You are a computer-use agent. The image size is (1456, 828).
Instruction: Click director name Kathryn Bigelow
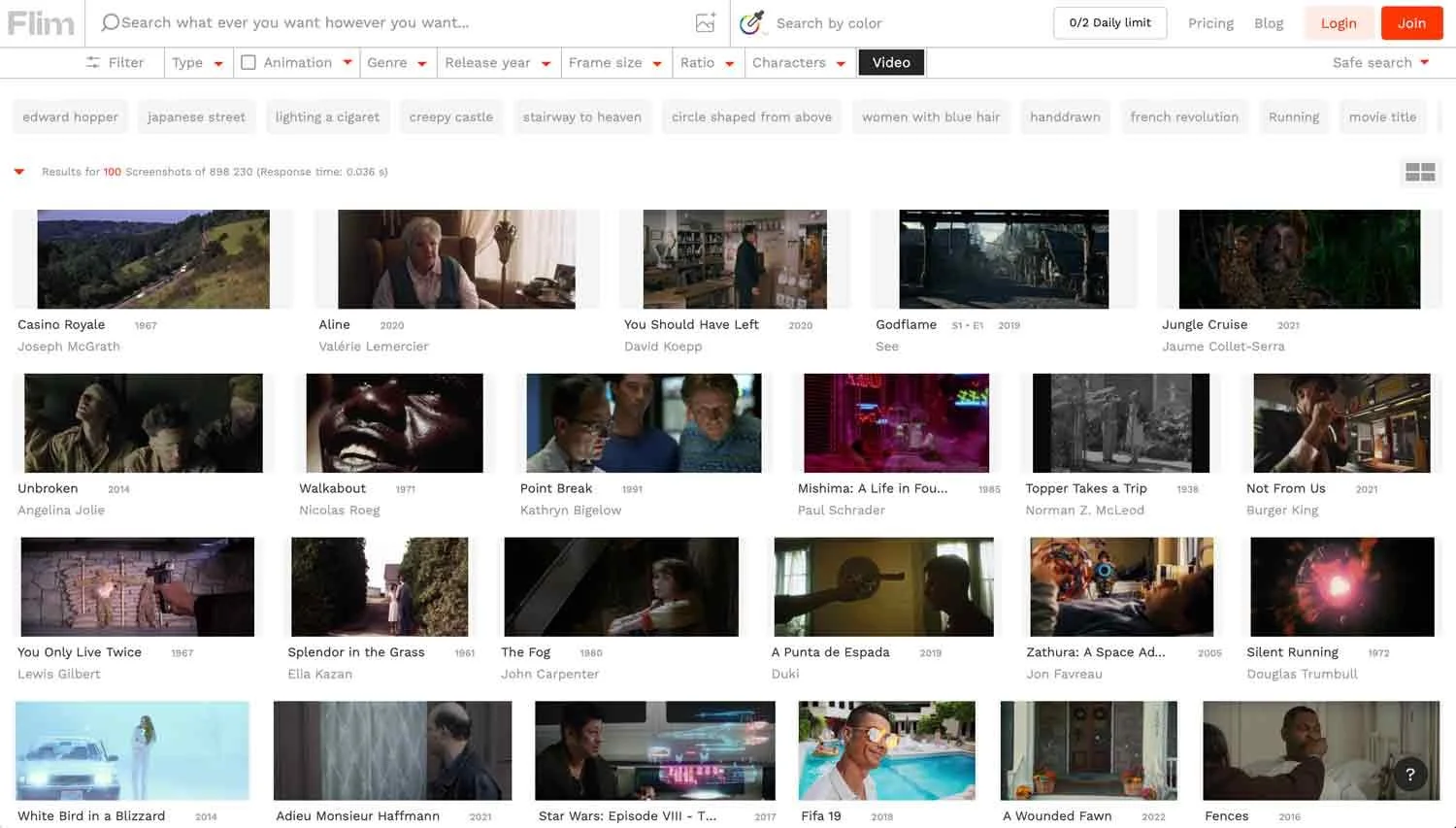coord(571,510)
